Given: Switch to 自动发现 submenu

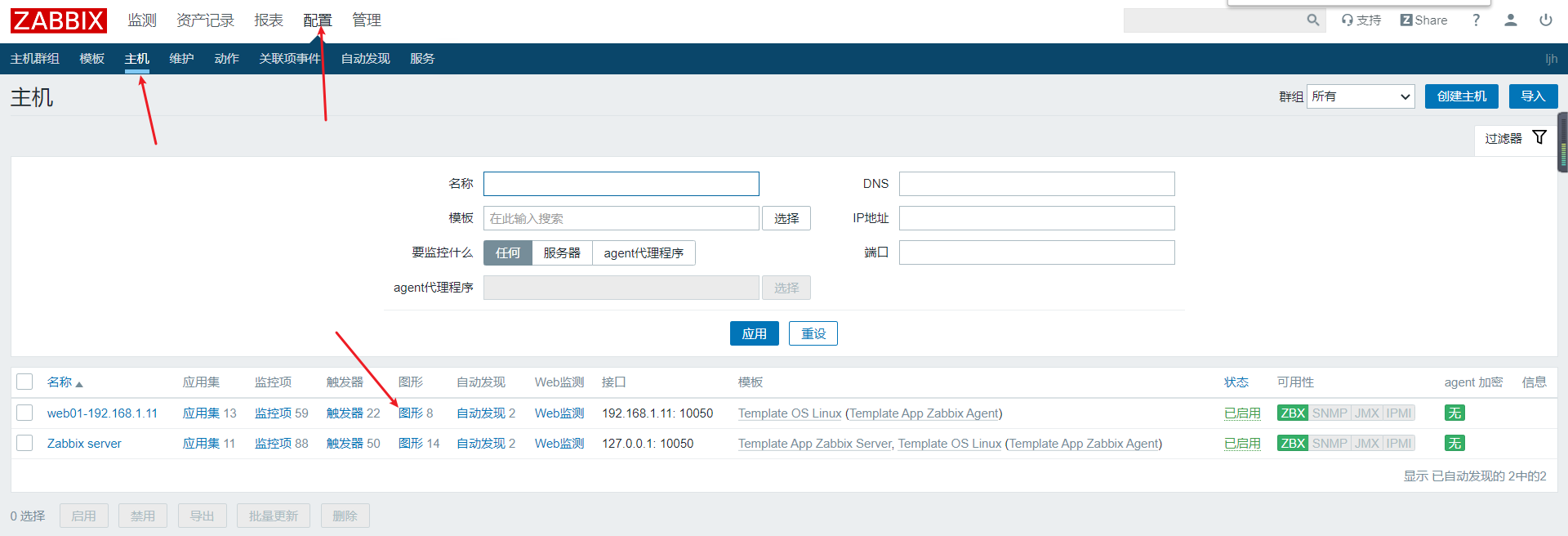Looking at the screenshot, I should [365, 59].
